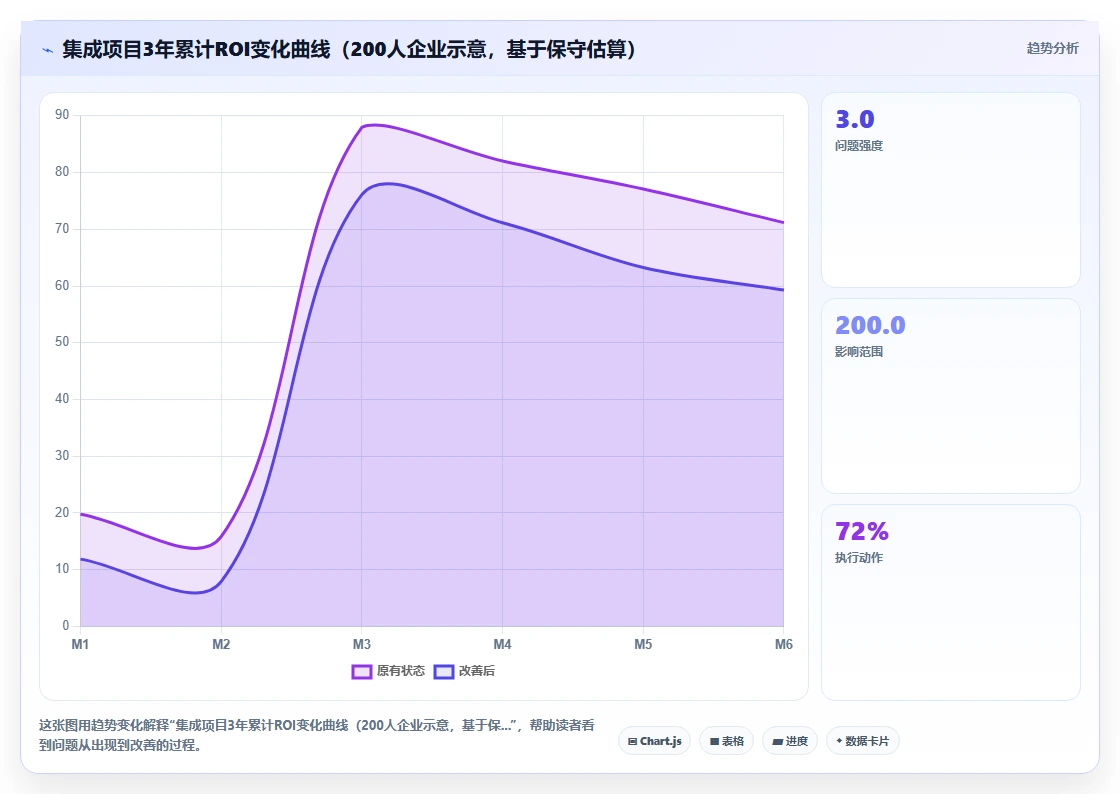Click the 90 y-axis value

tap(62, 115)
